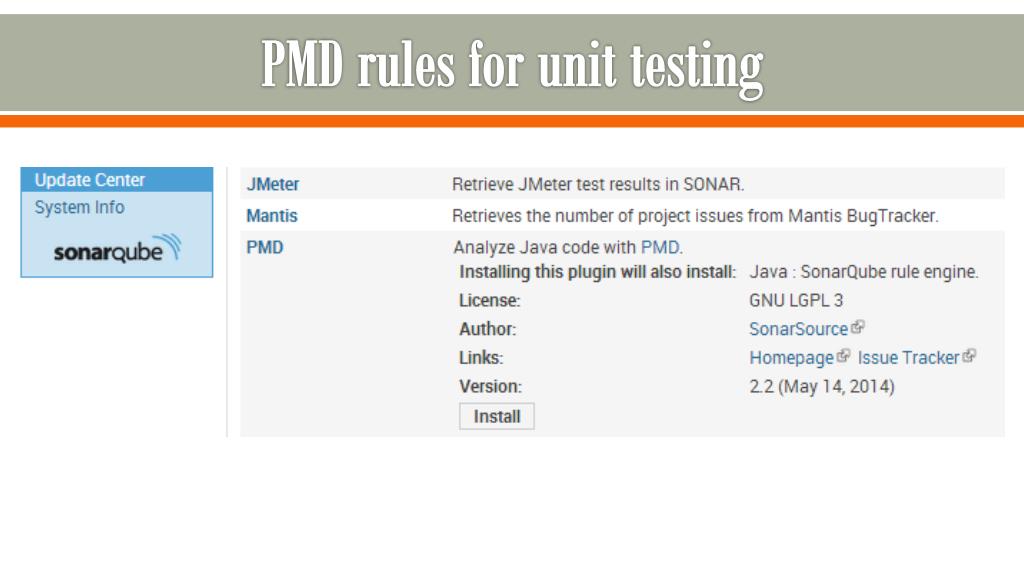The height and width of the screenshot is (576, 1024).
Task: Open the Issue Tracker link
Action: point(908,358)
